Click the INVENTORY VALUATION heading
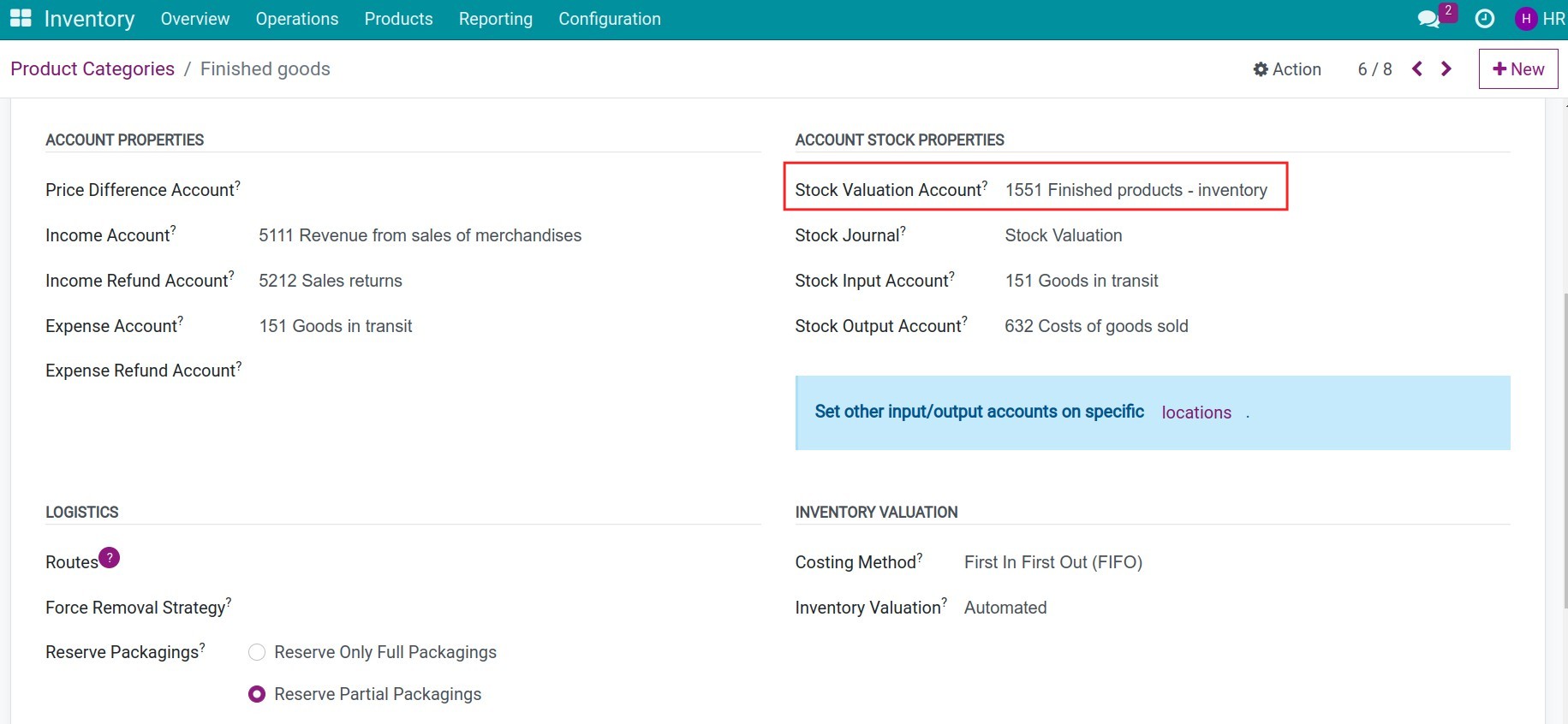The height and width of the screenshot is (724, 1568). coord(877,513)
